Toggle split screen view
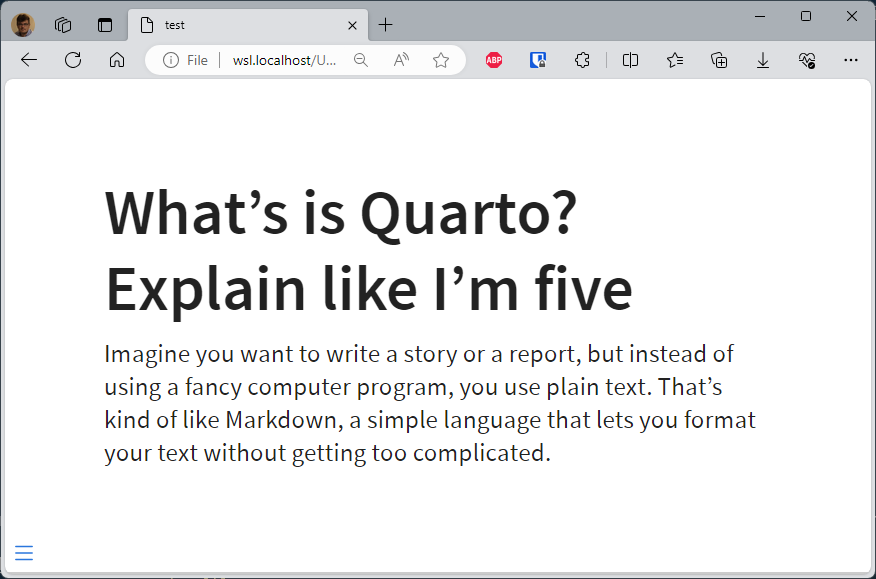 (630, 60)
